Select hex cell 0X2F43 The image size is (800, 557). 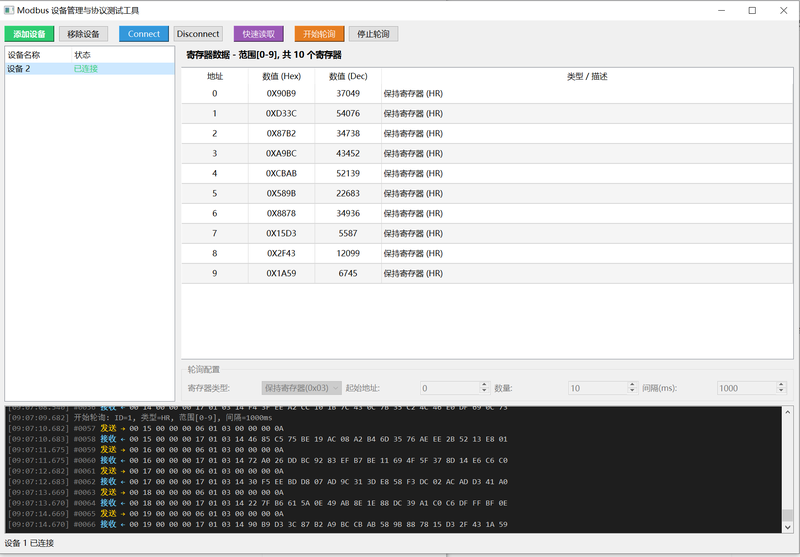point(281,254)
